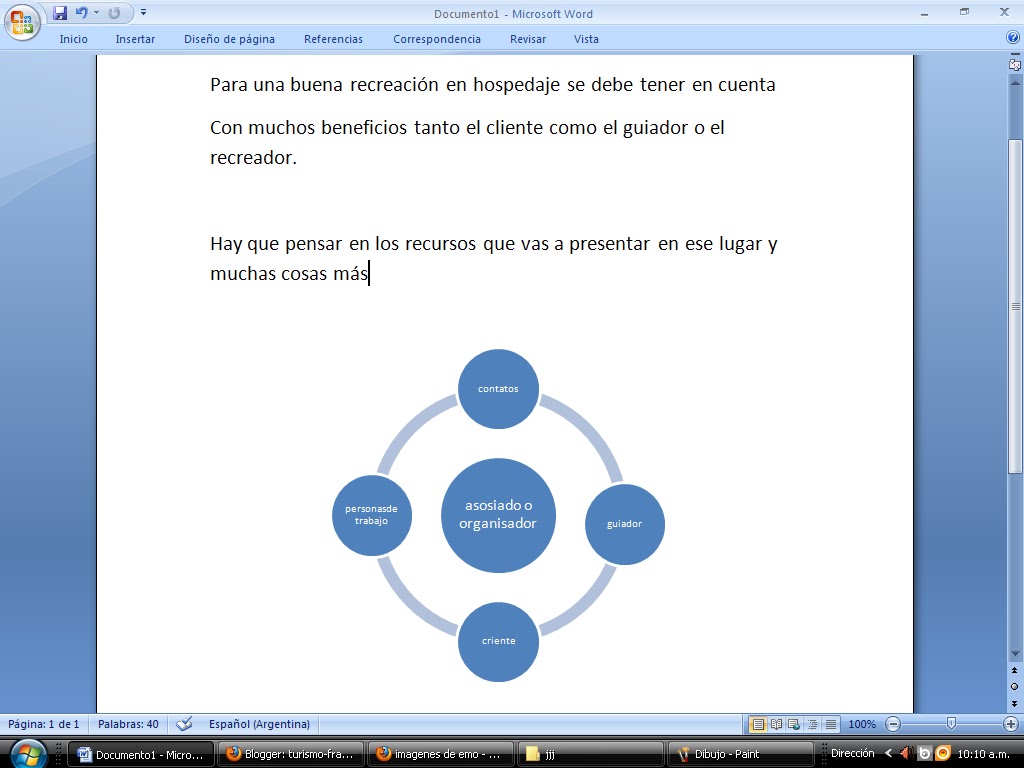Switch to the Referencias tab
Viewport: 1024px width, 768px height.
333,39
